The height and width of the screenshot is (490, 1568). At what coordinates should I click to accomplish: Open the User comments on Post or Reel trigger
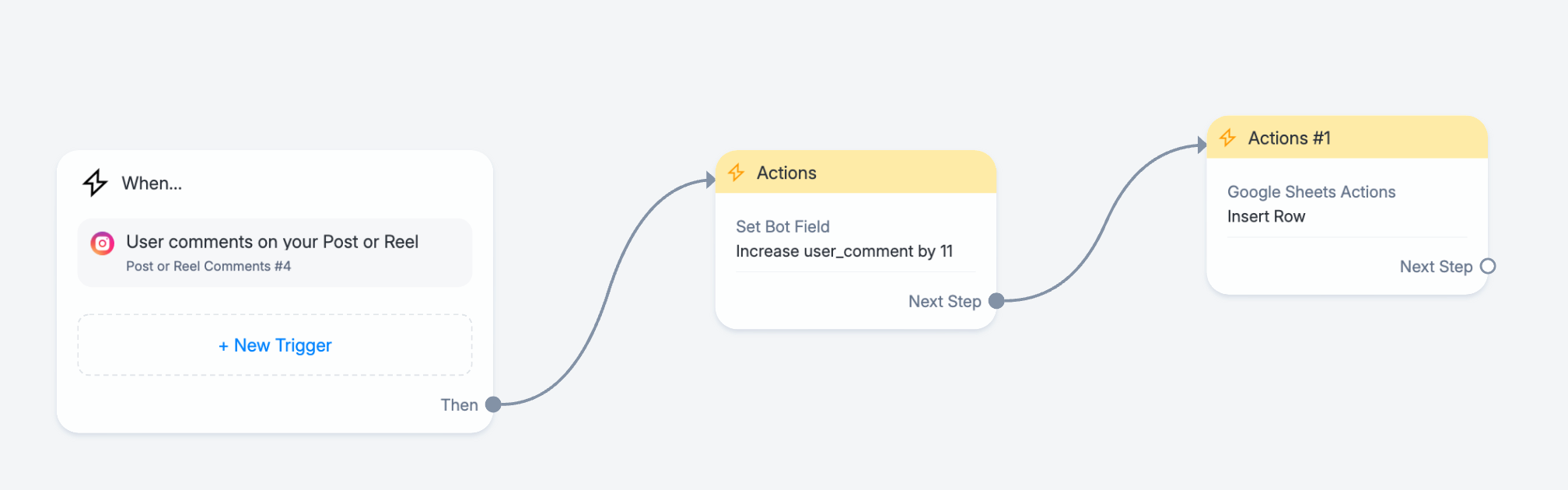point(275,253)
